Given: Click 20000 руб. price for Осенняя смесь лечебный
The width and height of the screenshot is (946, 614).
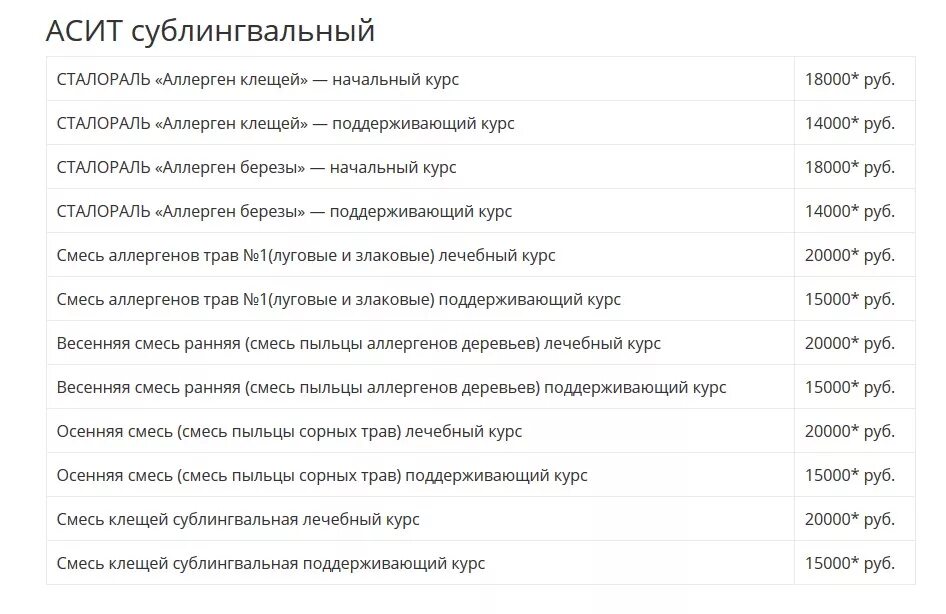Looking at the screenshot, I should click(x=849, y=431).
